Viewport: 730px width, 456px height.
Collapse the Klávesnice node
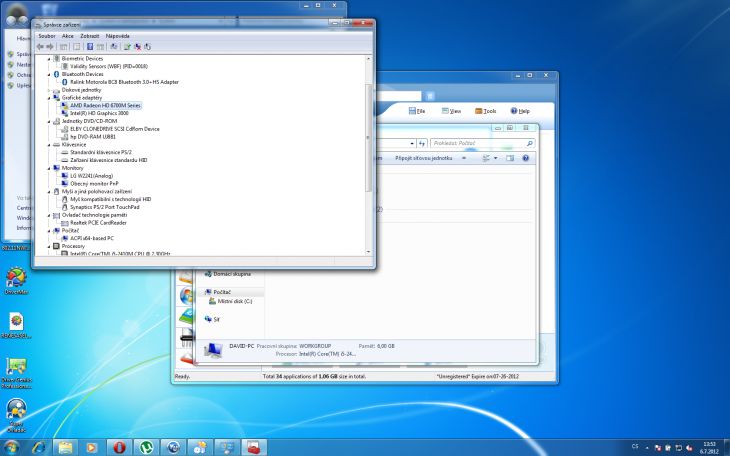(49, 145)
